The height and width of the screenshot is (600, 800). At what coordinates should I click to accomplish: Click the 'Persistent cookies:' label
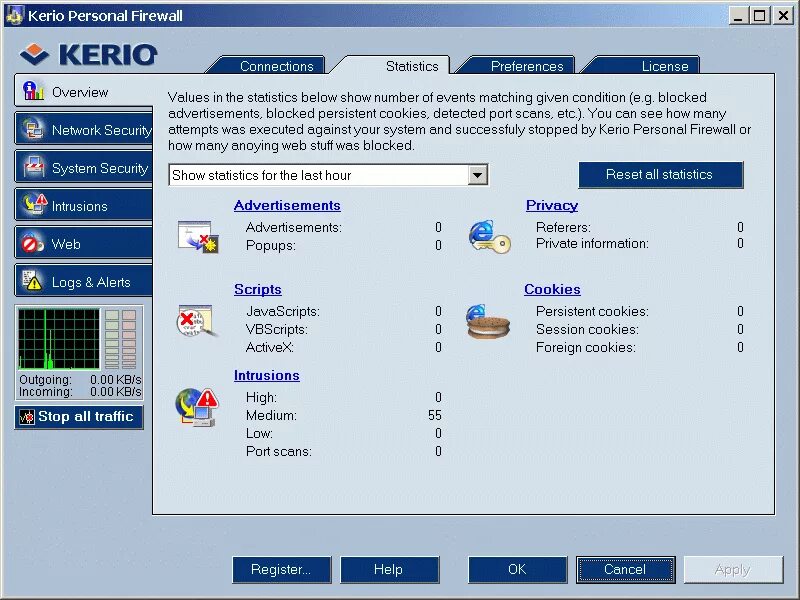point(592,311)
